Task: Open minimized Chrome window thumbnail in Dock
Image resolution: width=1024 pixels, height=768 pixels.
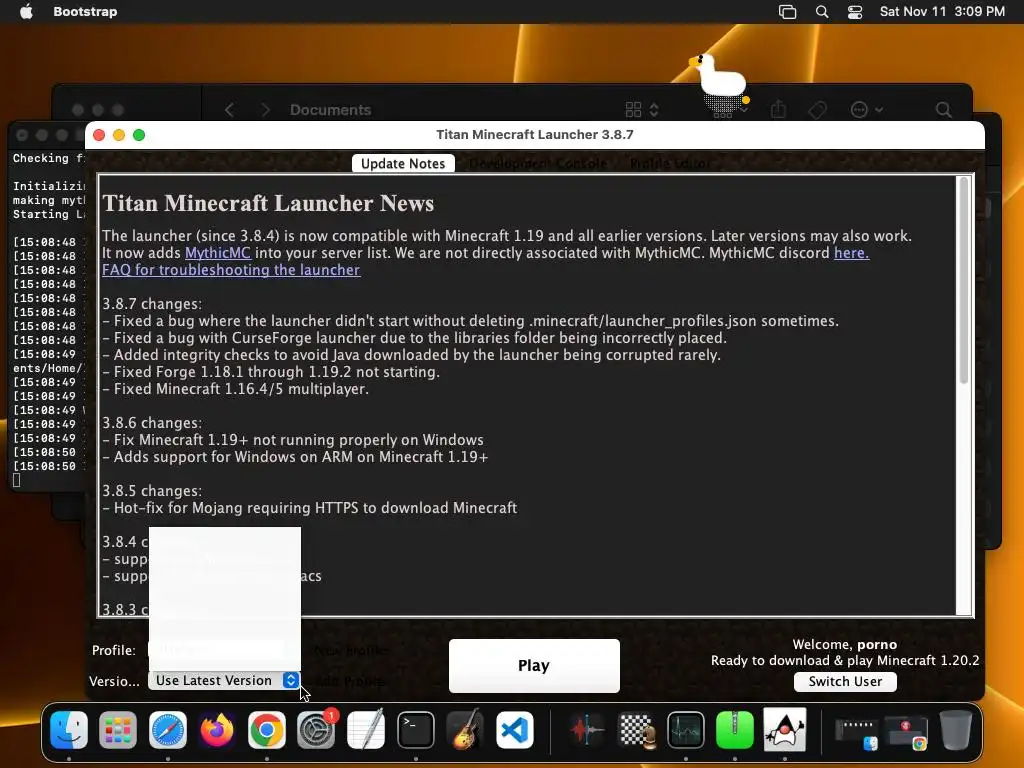Action: click(906, 733)
